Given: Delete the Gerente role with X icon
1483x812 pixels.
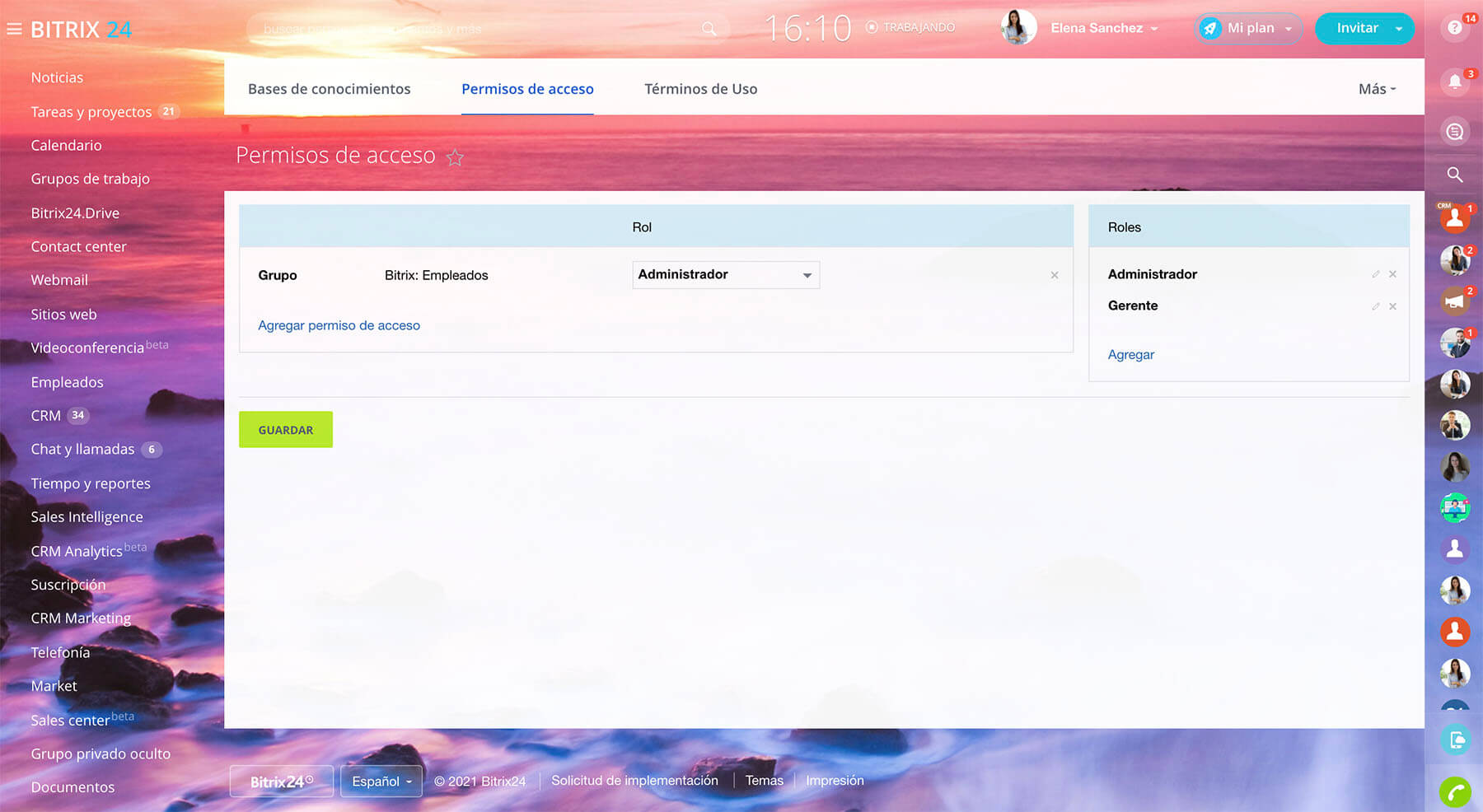Looking at the screenshot, I should 1392,306.
